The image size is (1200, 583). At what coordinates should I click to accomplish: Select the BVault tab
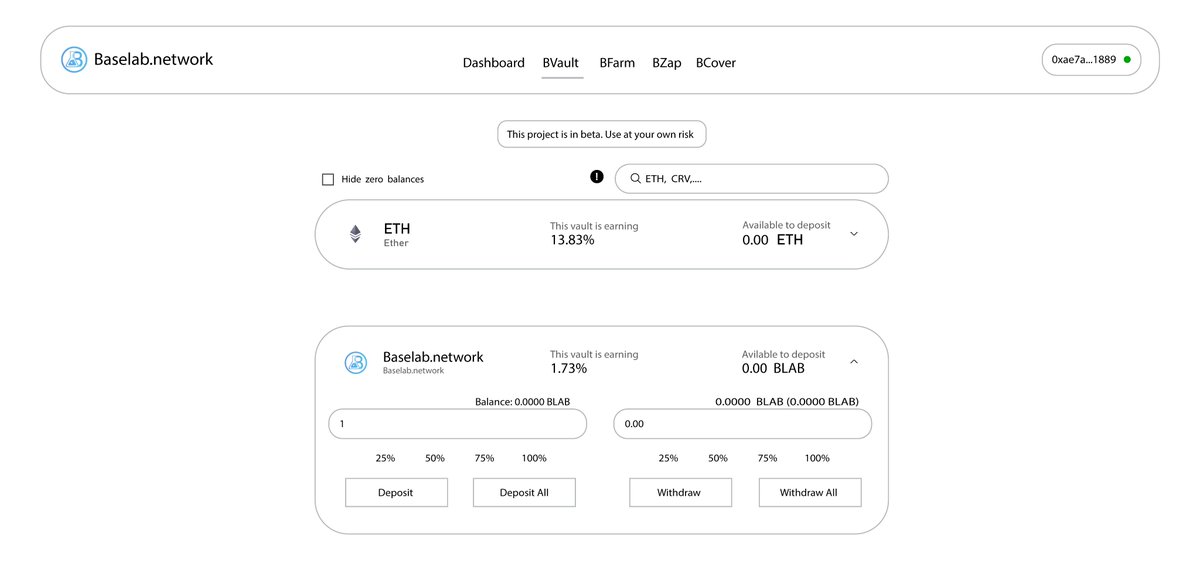tap(561, 63)
